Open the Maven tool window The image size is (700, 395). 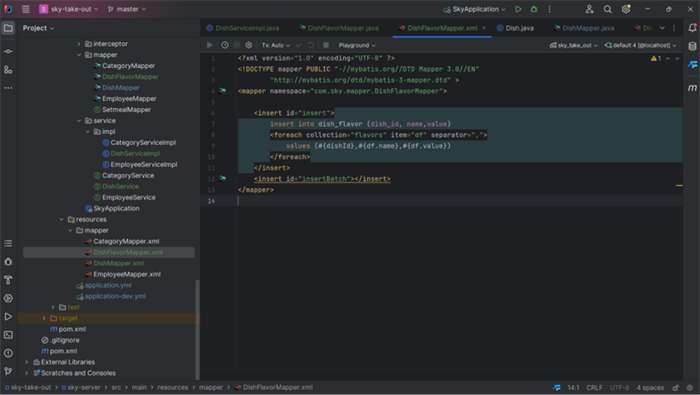click(692, 88)
